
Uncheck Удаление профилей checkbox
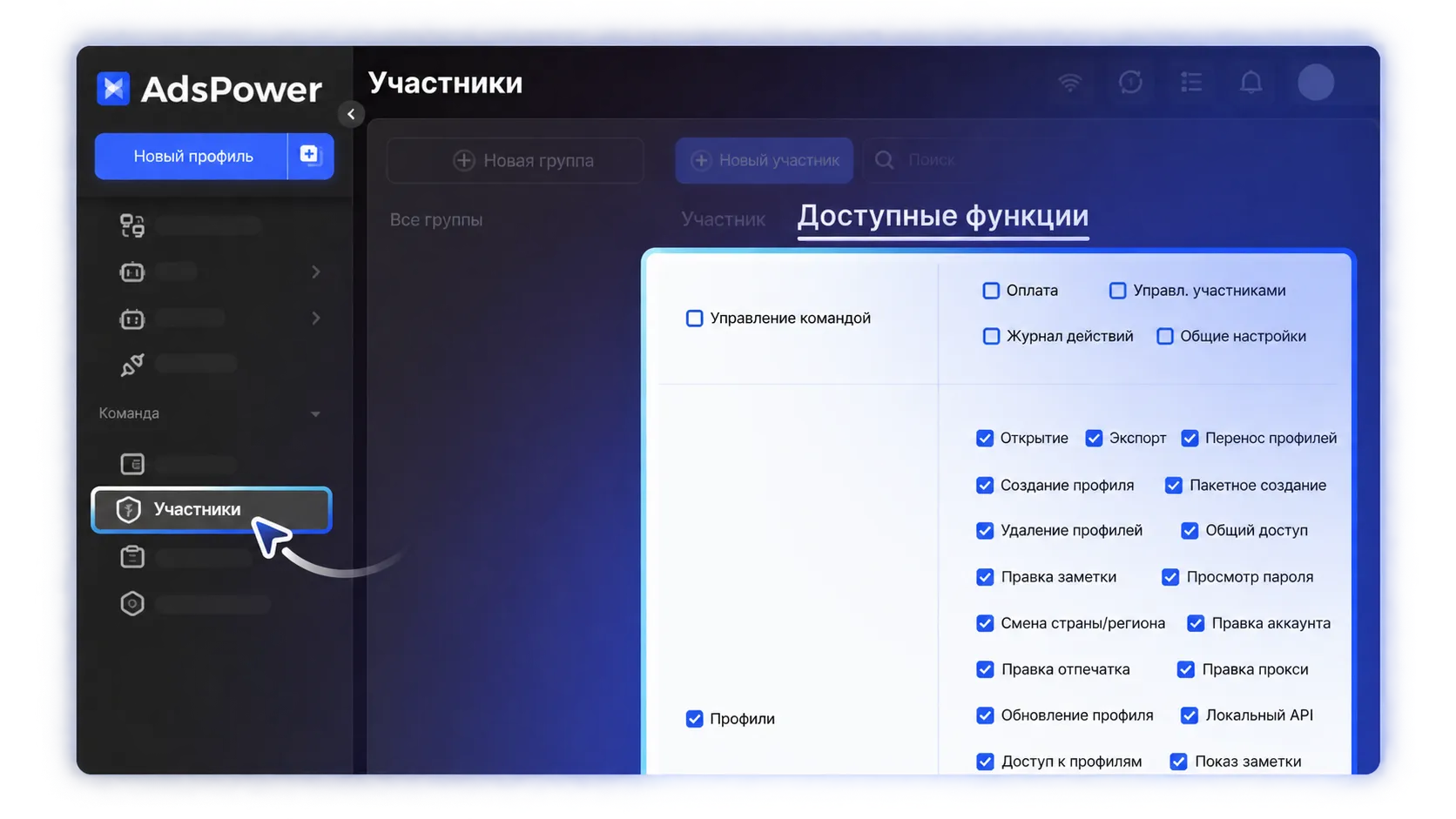point(985,530)
